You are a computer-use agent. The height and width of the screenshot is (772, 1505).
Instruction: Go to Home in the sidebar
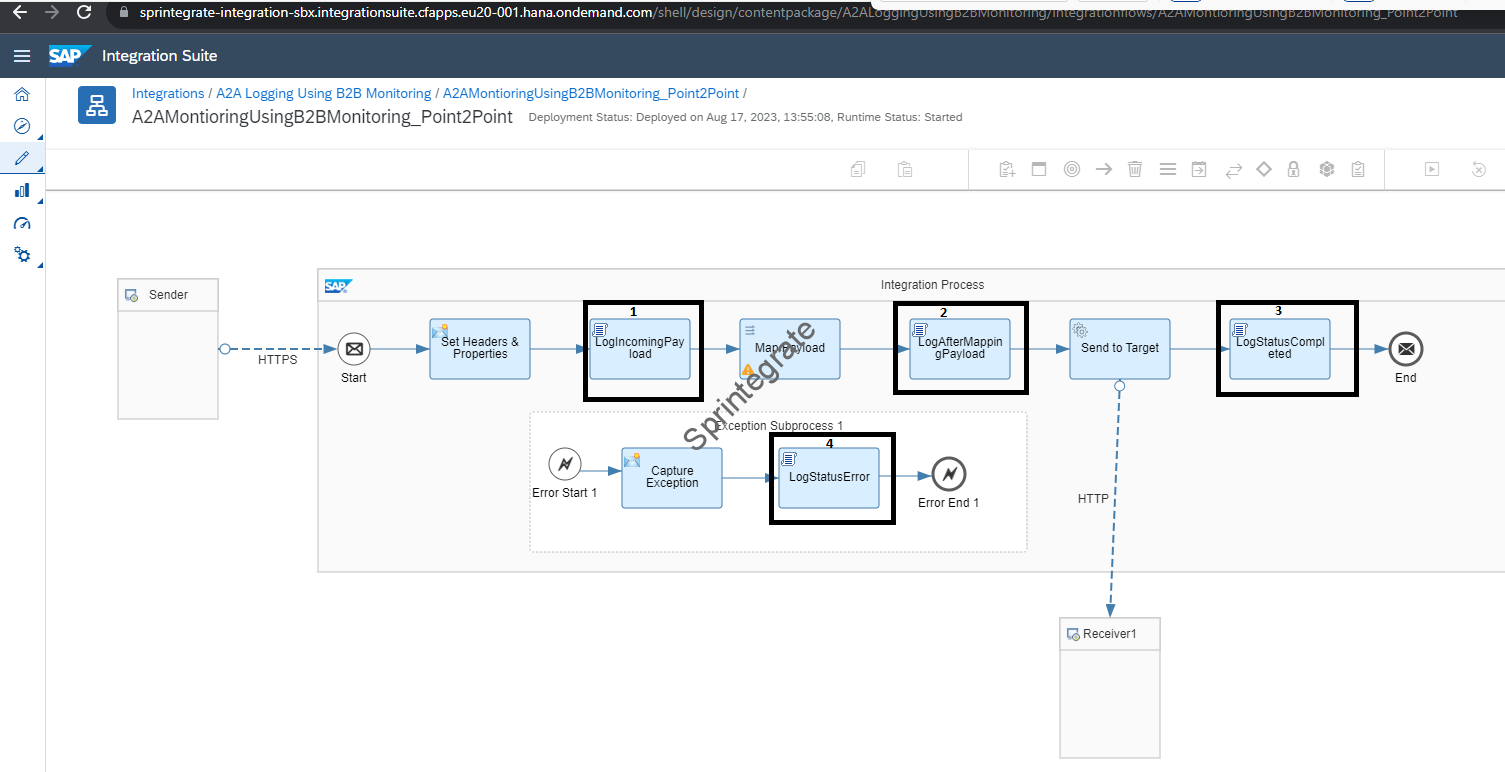[22, 94]
